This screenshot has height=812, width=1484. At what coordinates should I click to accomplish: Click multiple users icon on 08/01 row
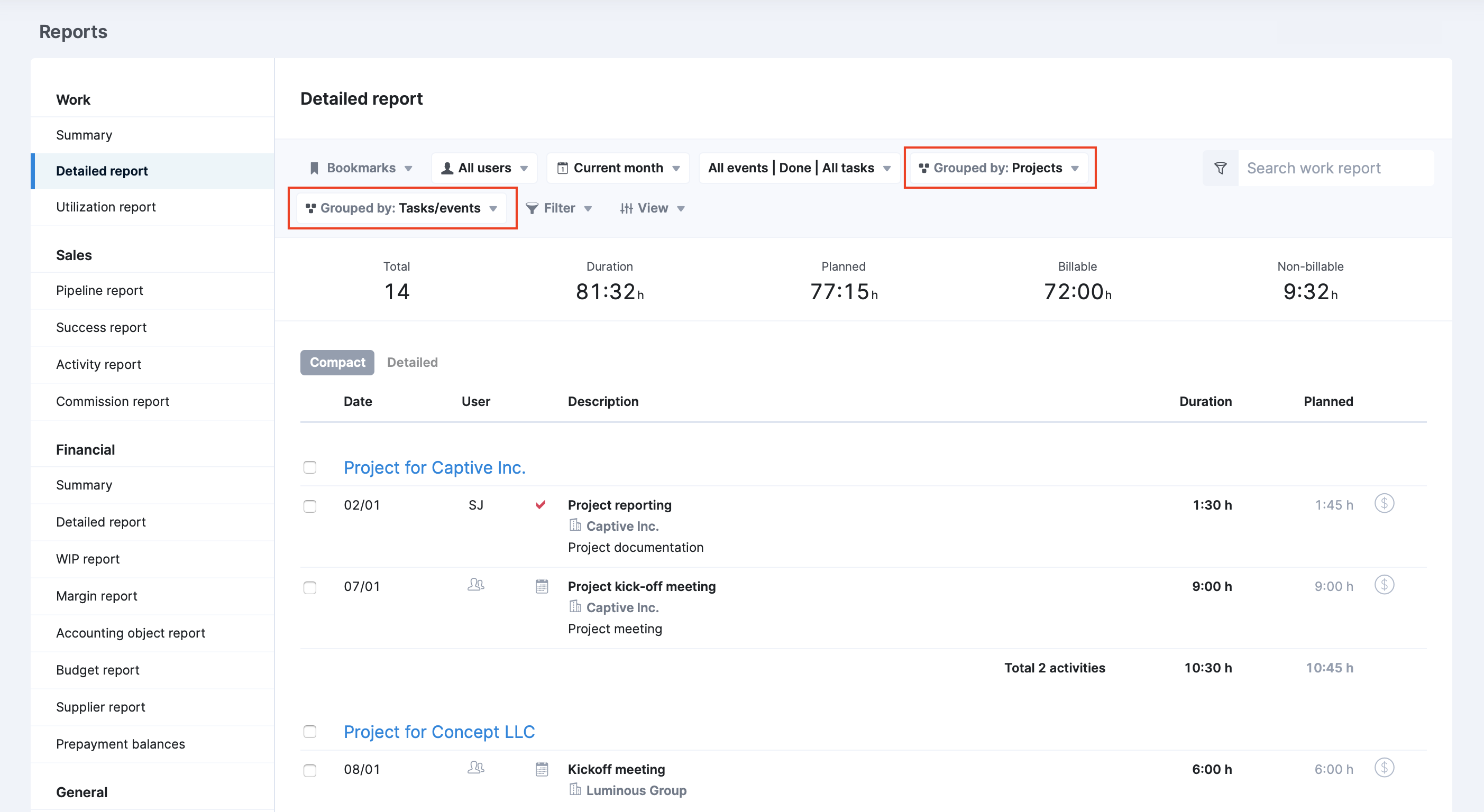pos(476,768)
